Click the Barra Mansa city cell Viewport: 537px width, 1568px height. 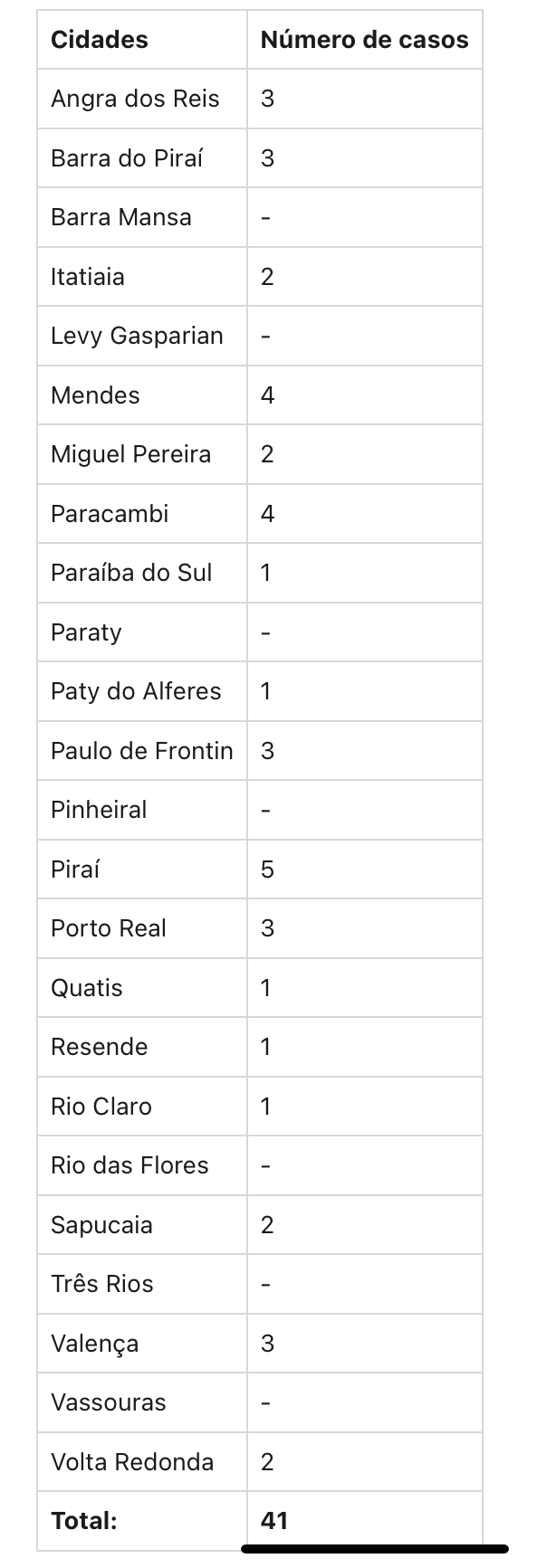click(x=142, y=217)
